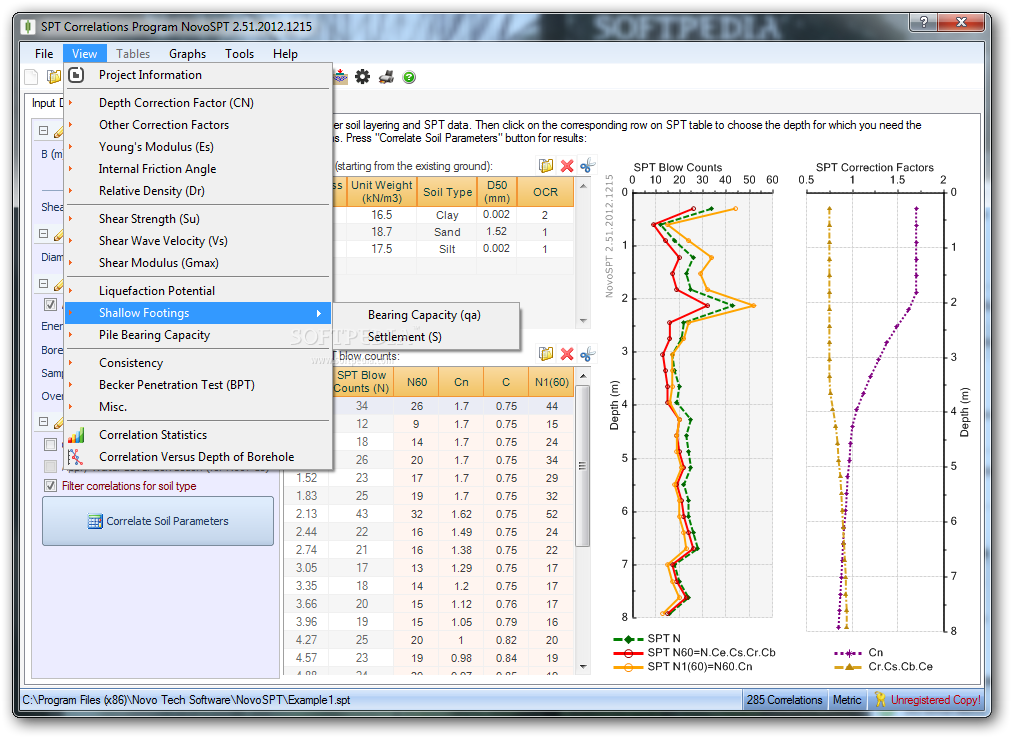Click soil layers table scroll down arrow
This screenshot has width=1012, height=738.
(583, 321)
